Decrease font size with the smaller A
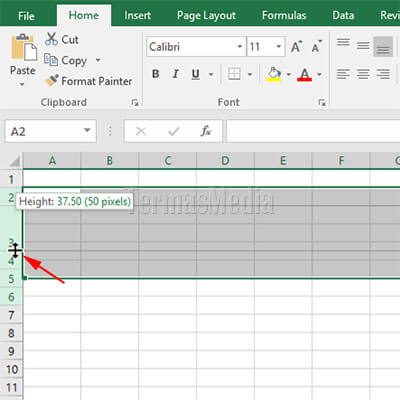 click(x=316, y=47)
